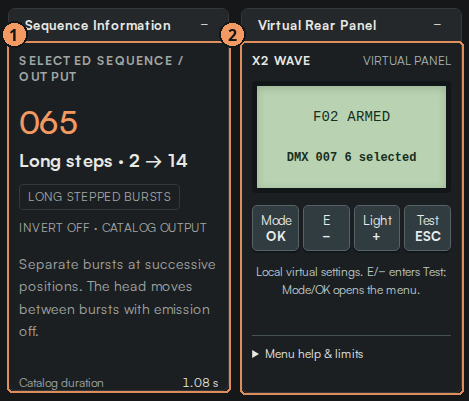Image resolution: width=469 pixels, height=401 pixels.
Task: Click the DMX 007 6 selected readout
Action: [x=351, y=157]
